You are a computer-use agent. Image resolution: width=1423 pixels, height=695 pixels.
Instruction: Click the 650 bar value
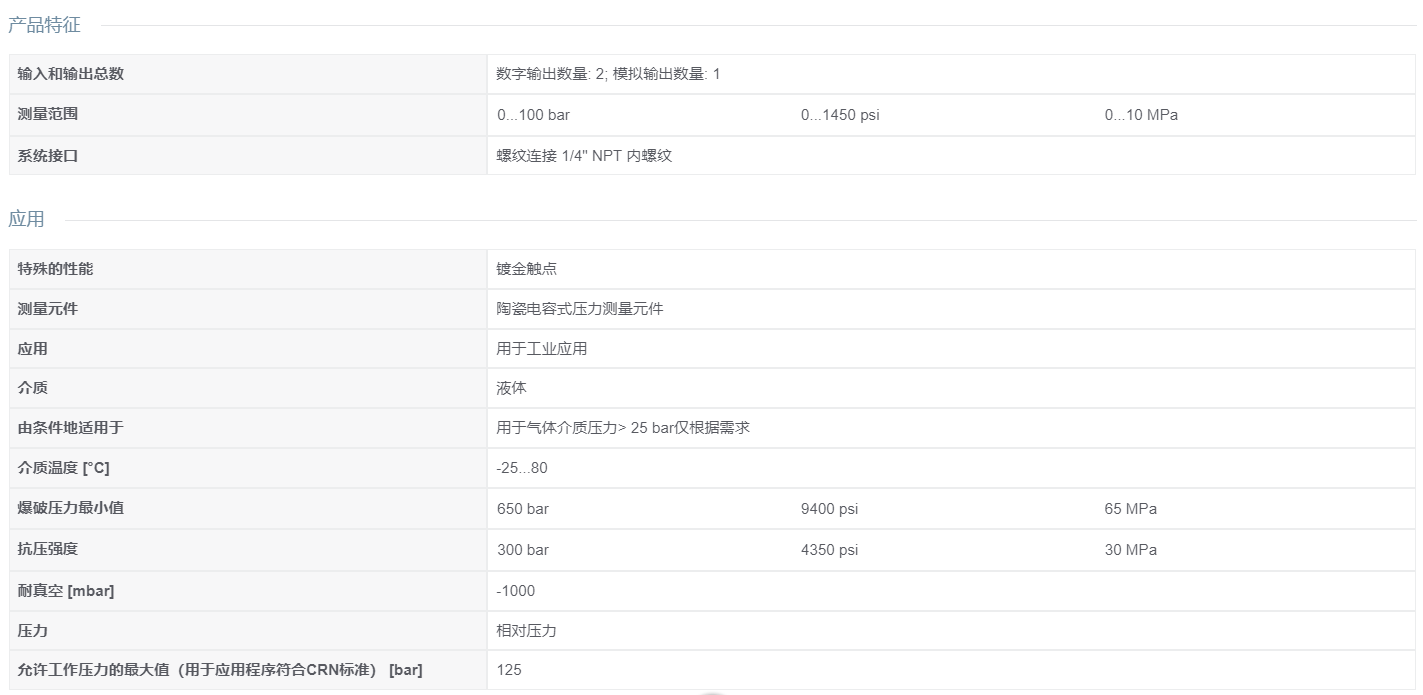click(x=523, y=509)
